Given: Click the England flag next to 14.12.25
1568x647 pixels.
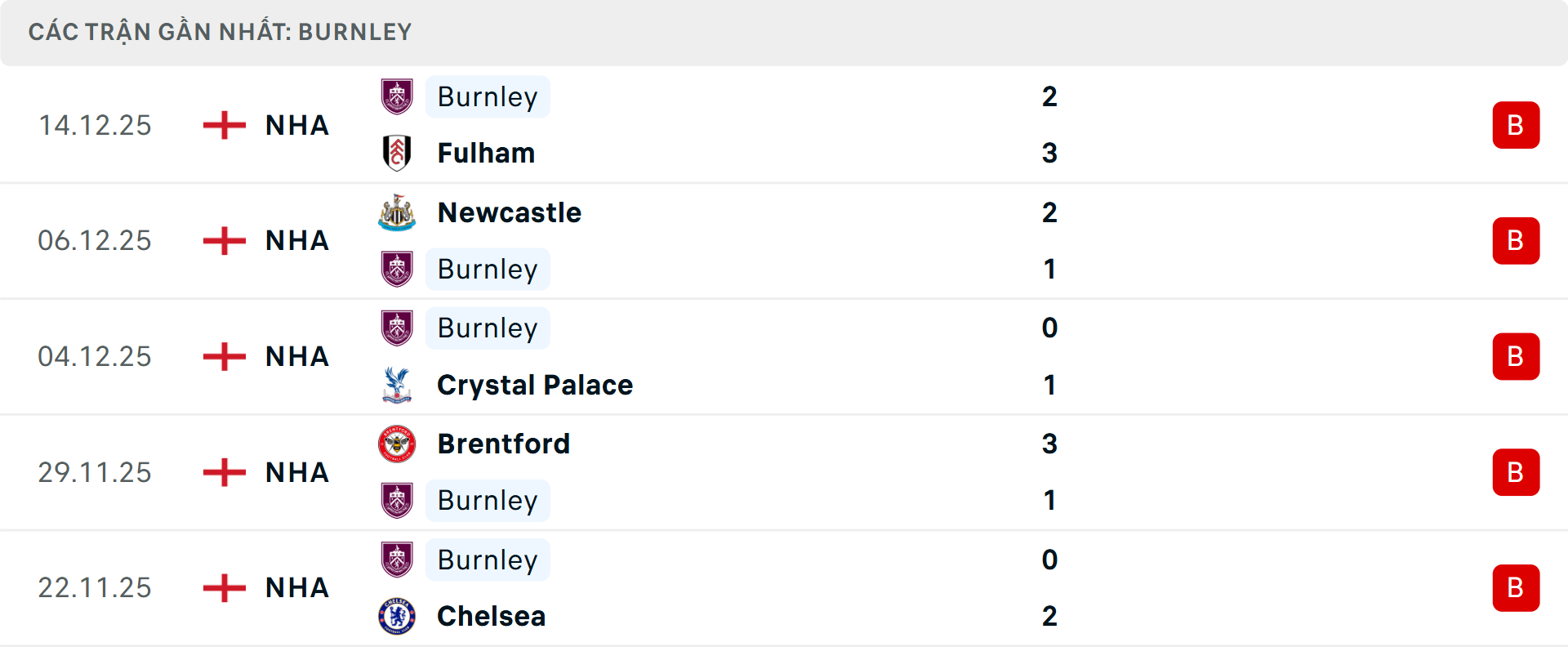Looking at the screenshot, I should tap(222, 124).
